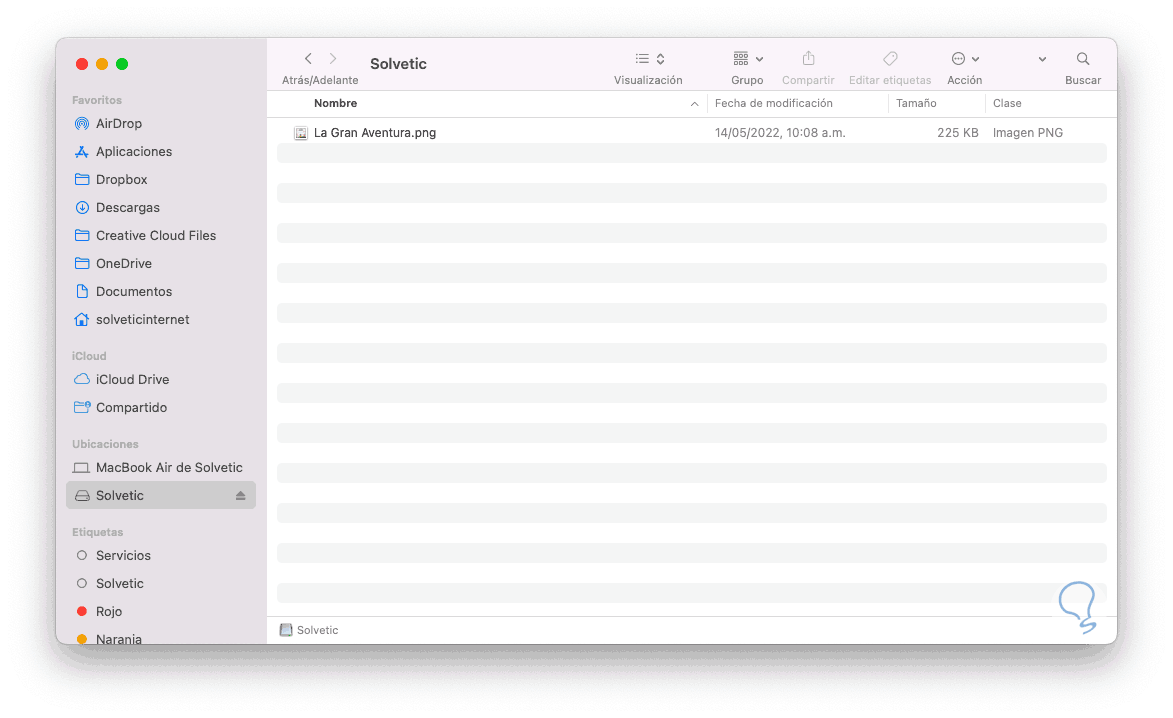The height and width of the screenshot is (718, 1173).
Task: Click the MacBook Air laptop icon
Action: [82, 468]
